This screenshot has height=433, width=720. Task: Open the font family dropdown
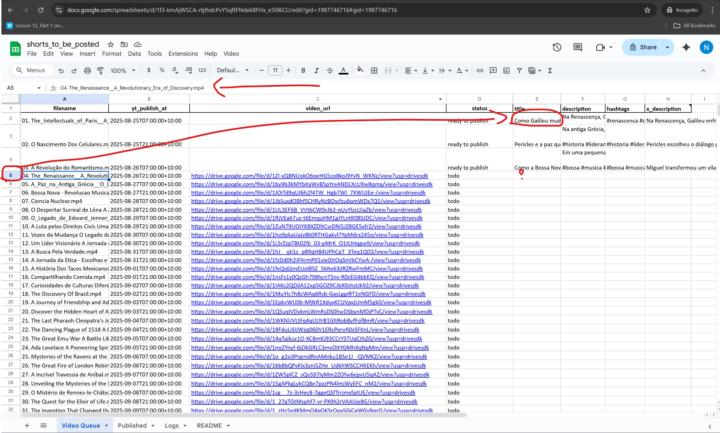coord(232,71)
